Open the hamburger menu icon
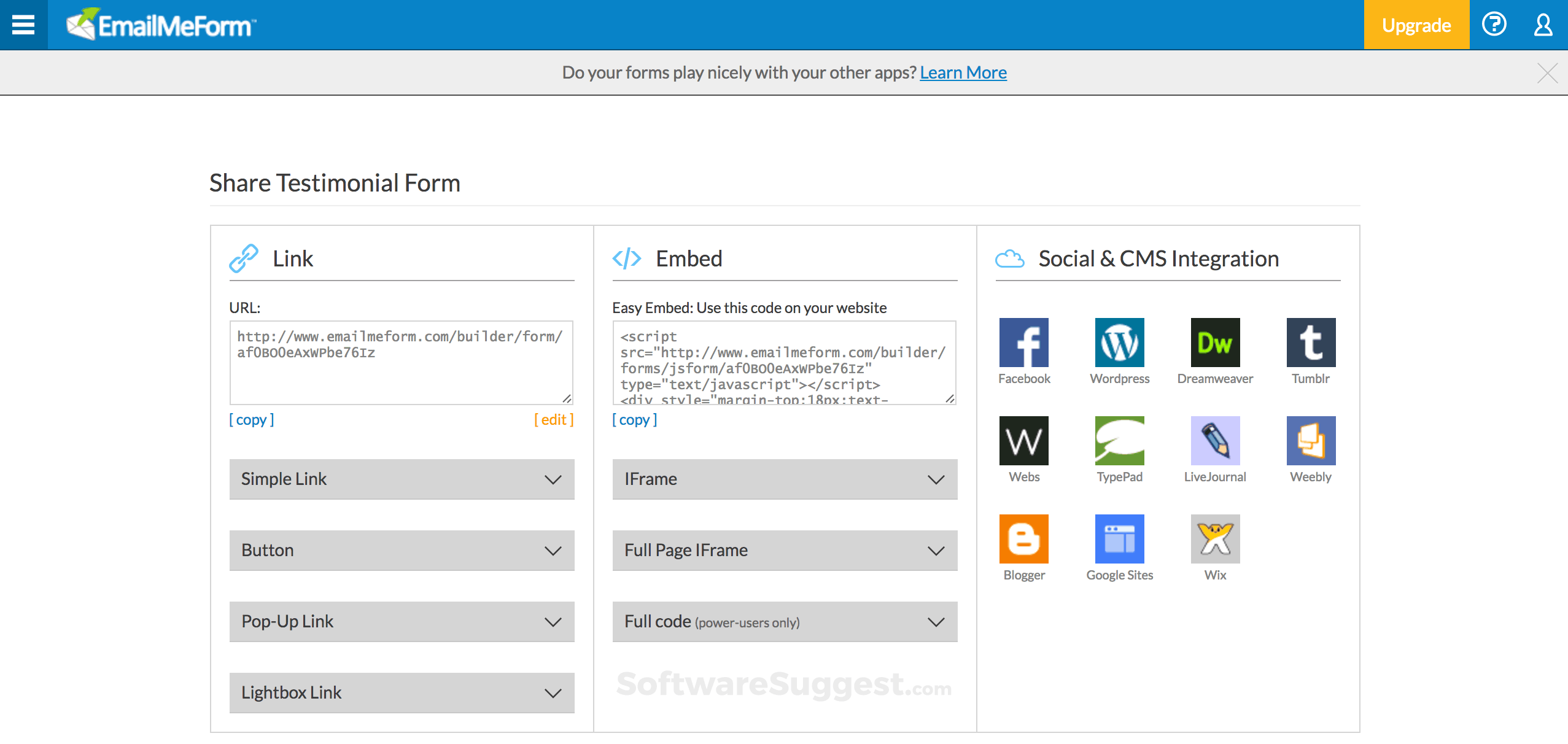The image size is (1568, 744). (x=23, y=25)
